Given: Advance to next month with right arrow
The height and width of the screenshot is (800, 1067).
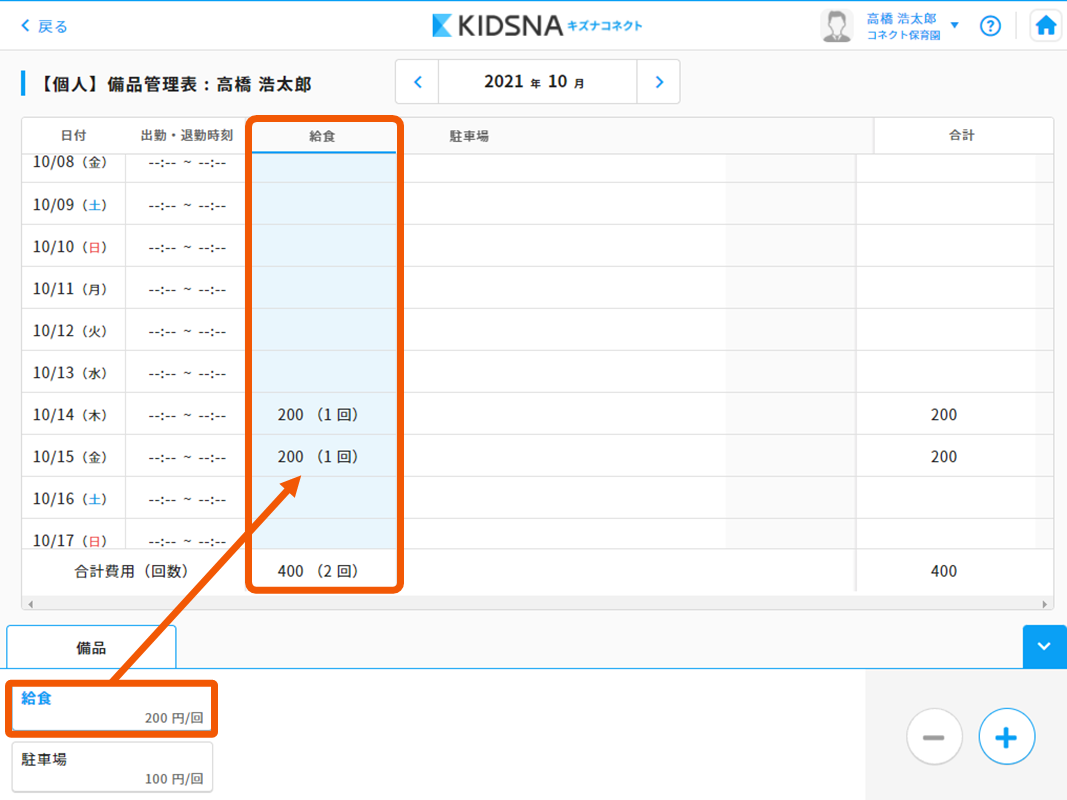Looking at the screenshot, I should [658, 82].
